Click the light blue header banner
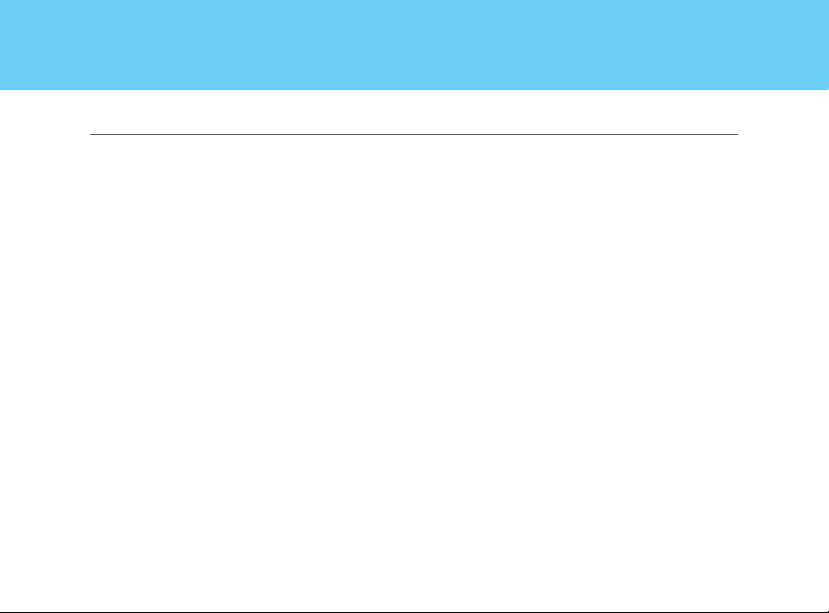The width and height of the screenshot is (829, 613). pos(414,44)
